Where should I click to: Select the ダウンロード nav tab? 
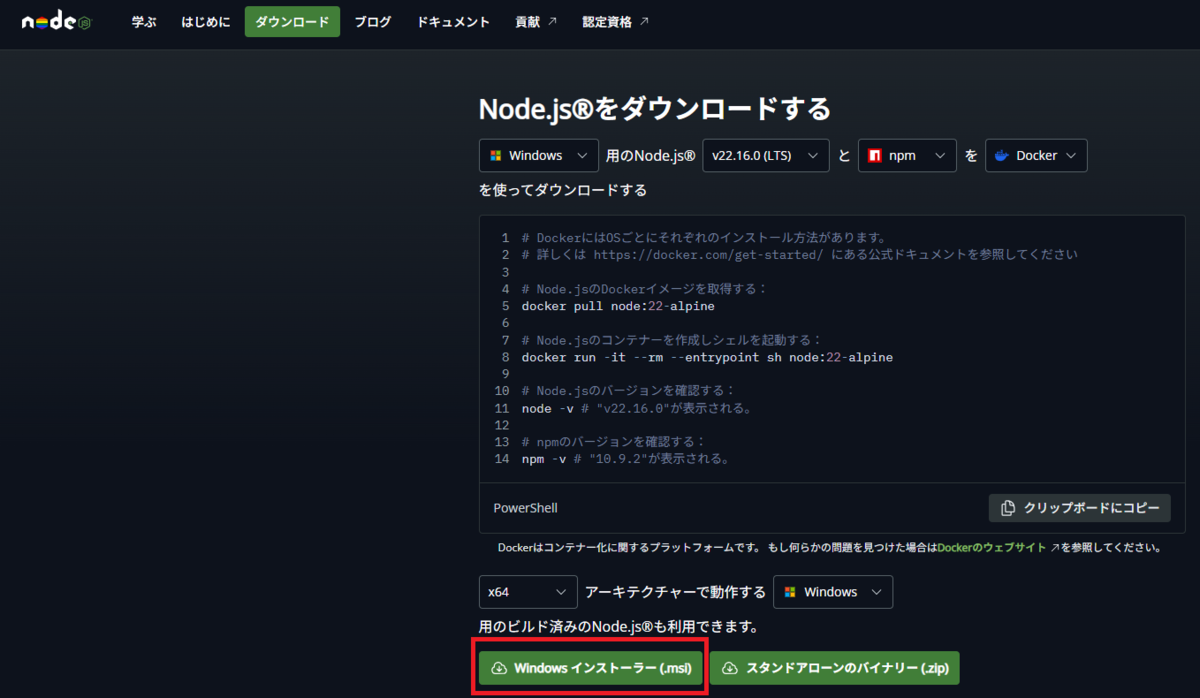292,22
